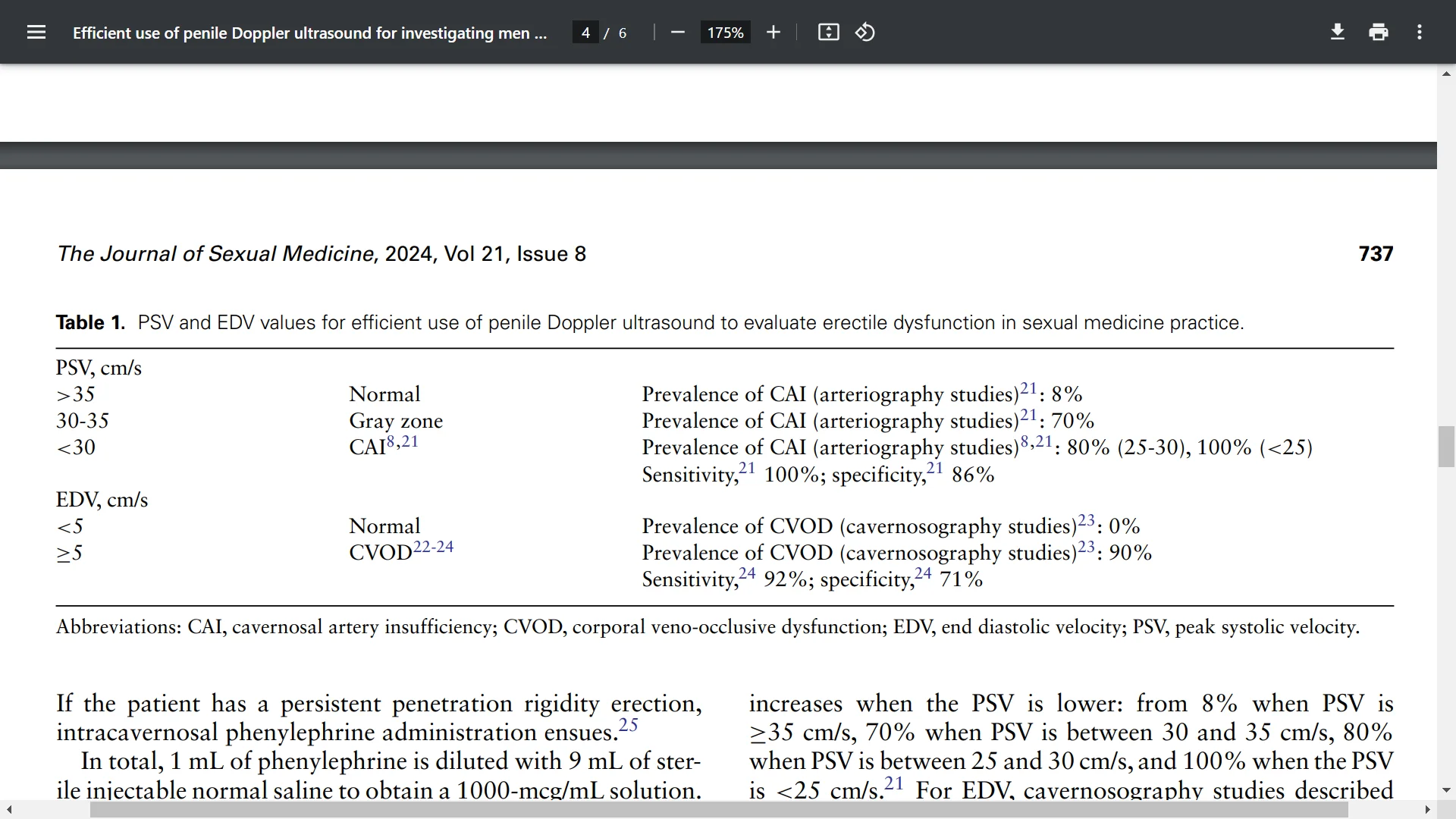Click 'Normal' cell in the >35 row
Viewport: 1456px width, 819px height.
coord(384,394)
